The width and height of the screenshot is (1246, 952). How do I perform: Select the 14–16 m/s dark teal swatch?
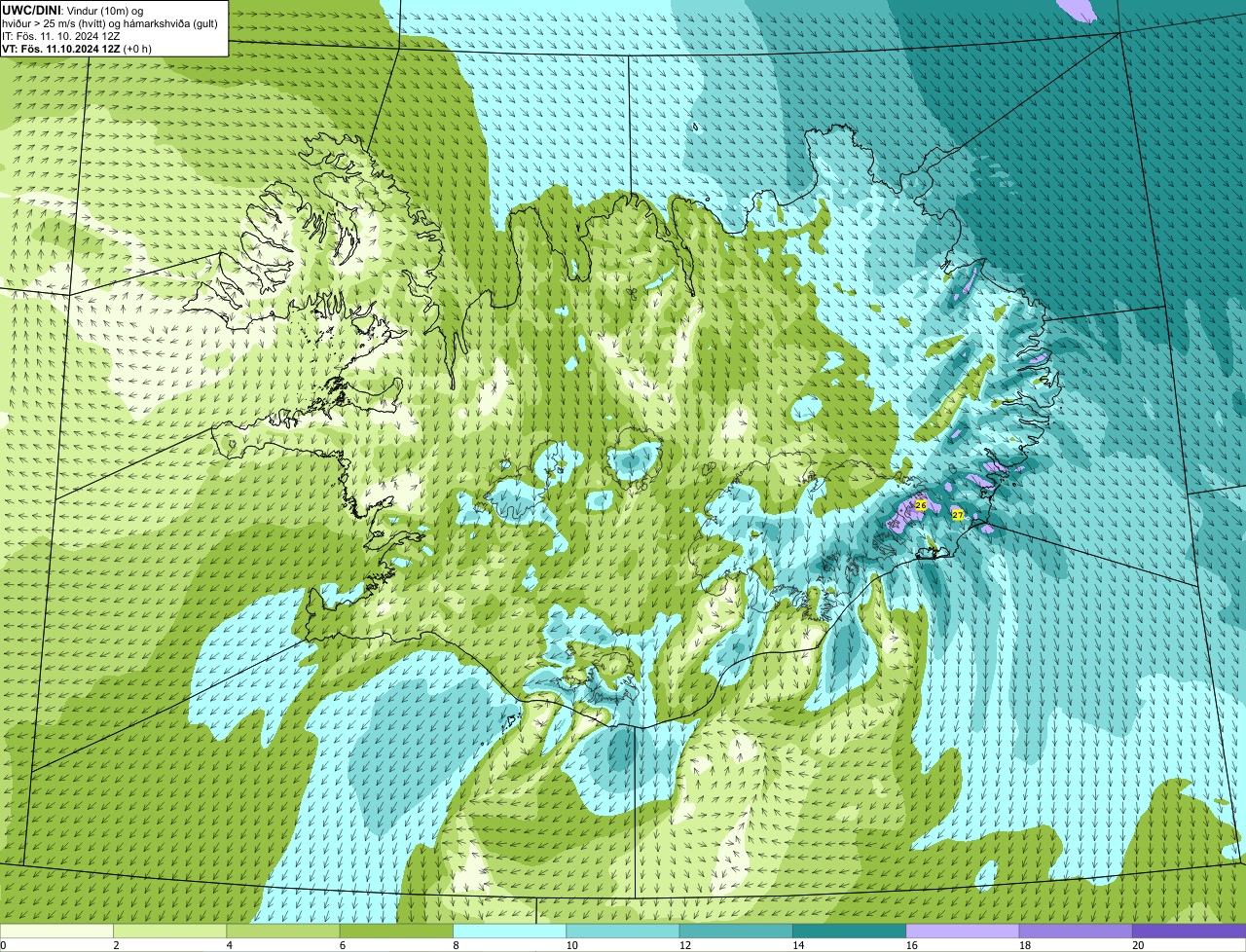(850, 931)
